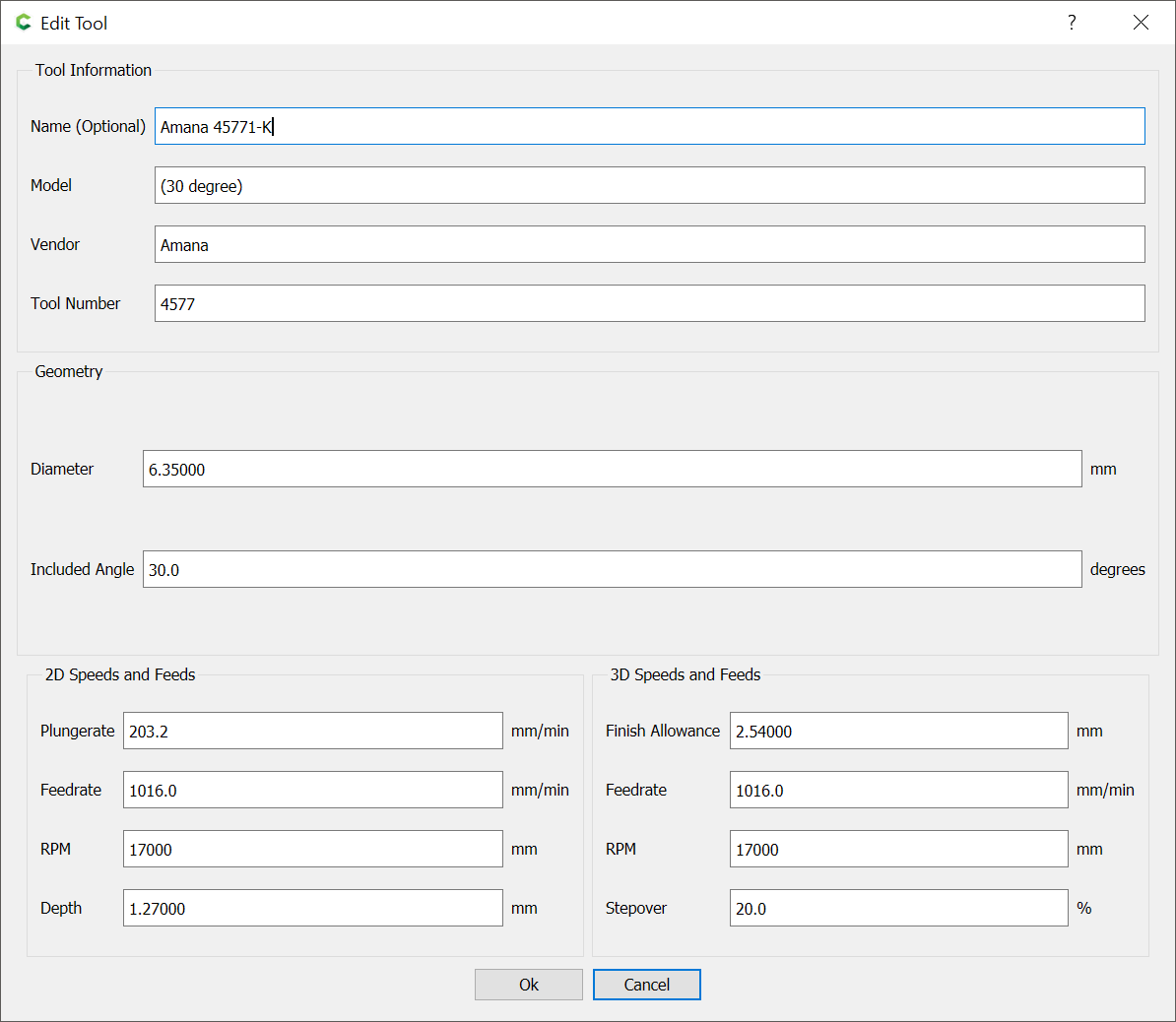Edit the Plungerate value 203.2
1176x1022 pixels.
pyautogui.click(x=313, y=731)
